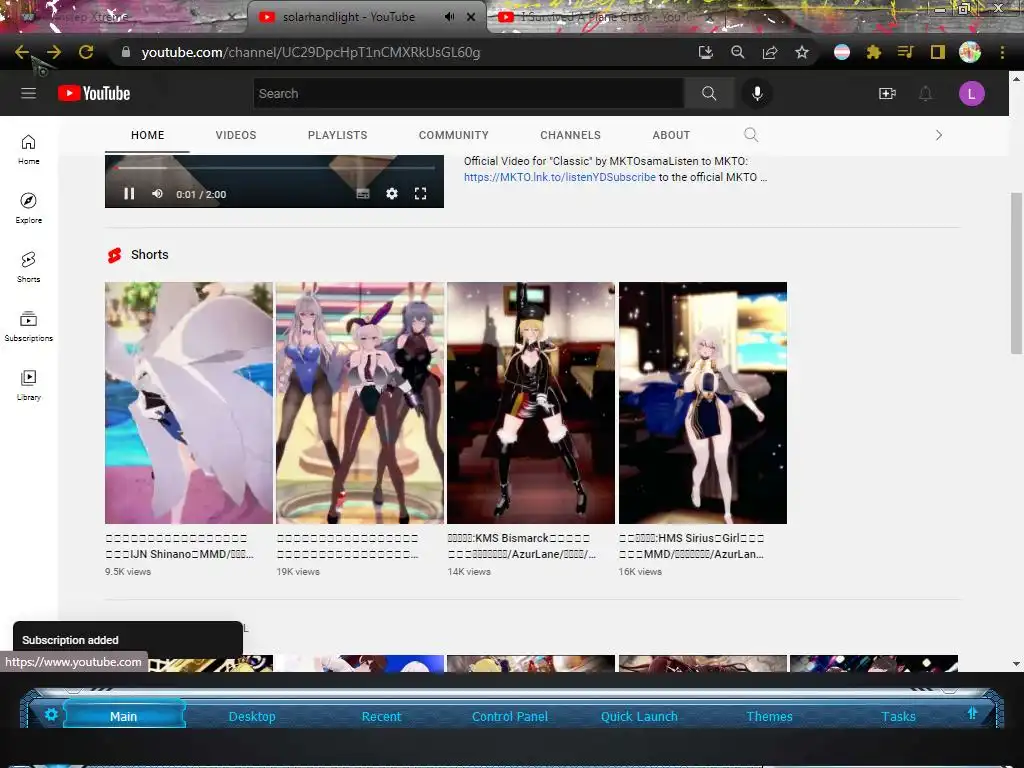This screenshot has height=768, width=1024.
Task: Start voice search with the microphone
Action: point(757,93)
